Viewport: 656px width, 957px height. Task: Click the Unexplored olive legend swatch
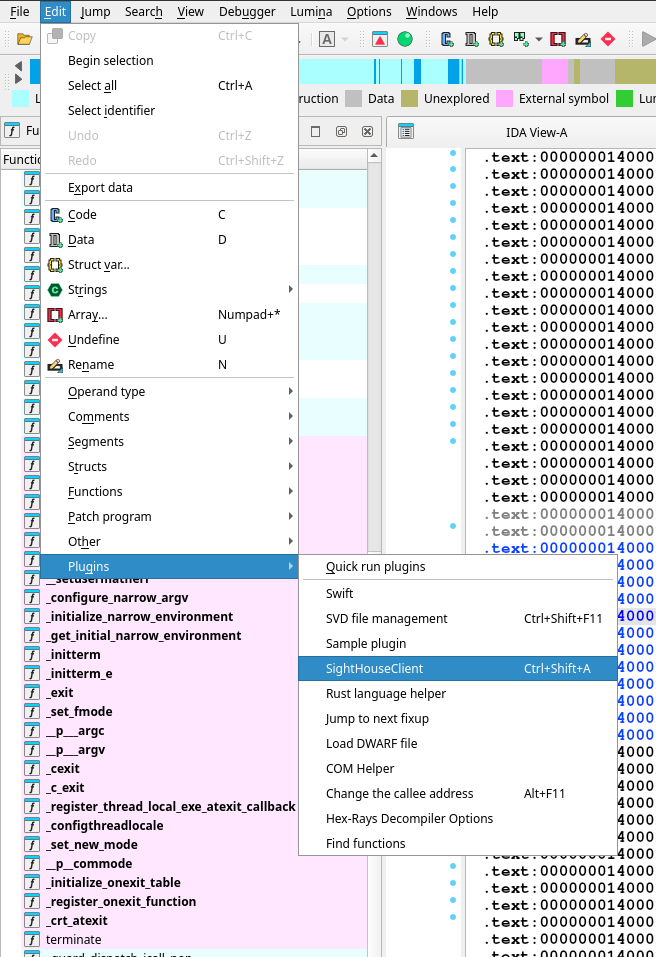pyautogui.click(x=409, y=98)
